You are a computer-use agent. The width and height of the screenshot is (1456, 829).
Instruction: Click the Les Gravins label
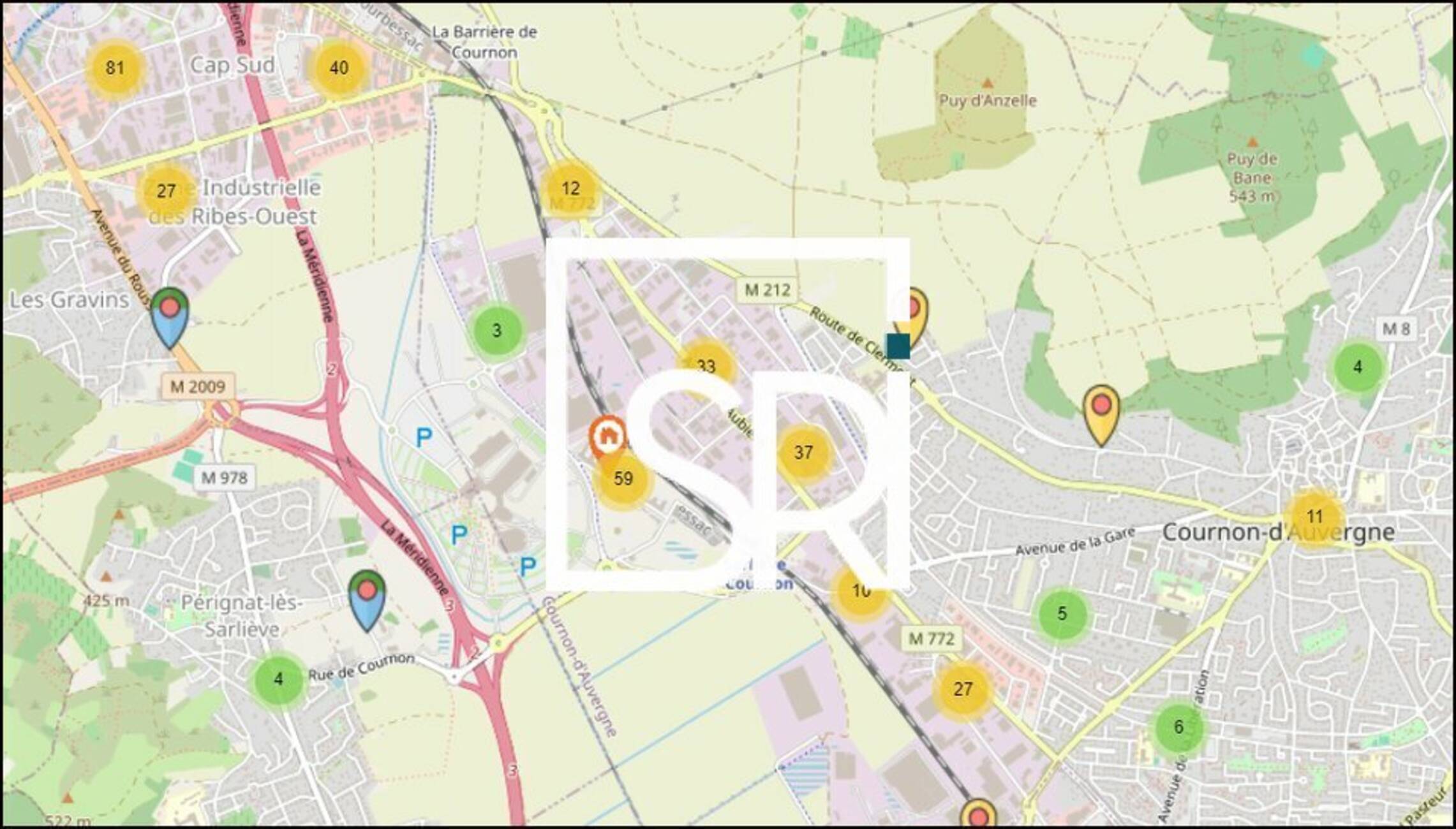pyautogui.click(x=70, y=299)
